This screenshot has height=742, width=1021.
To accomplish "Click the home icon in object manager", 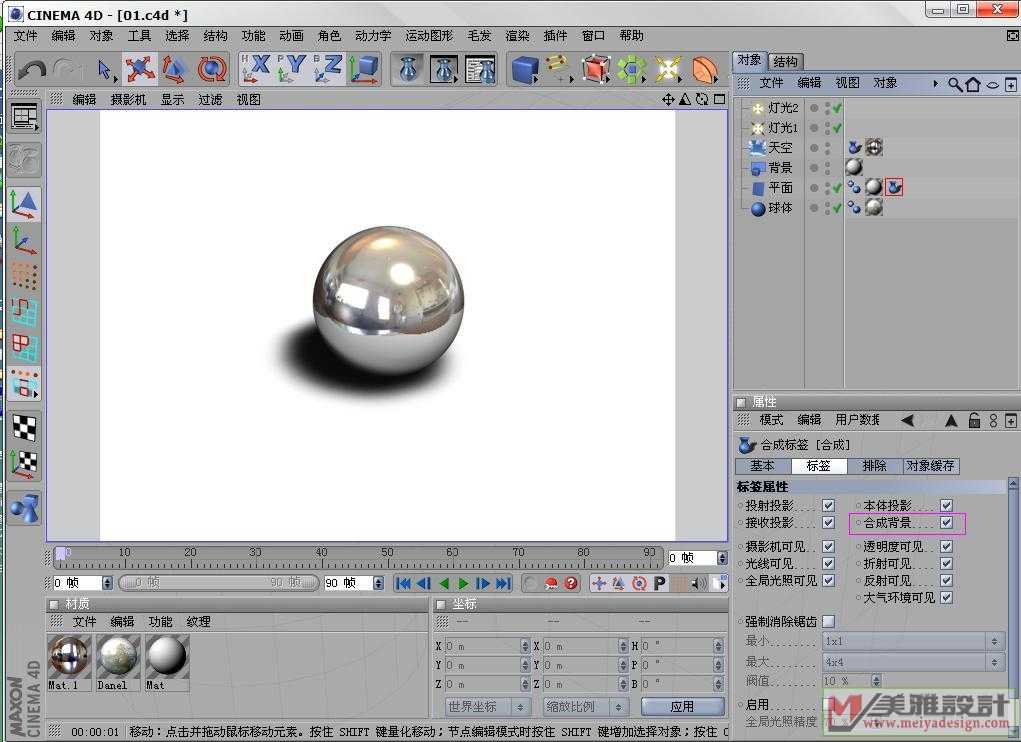I will coord(973,84).
